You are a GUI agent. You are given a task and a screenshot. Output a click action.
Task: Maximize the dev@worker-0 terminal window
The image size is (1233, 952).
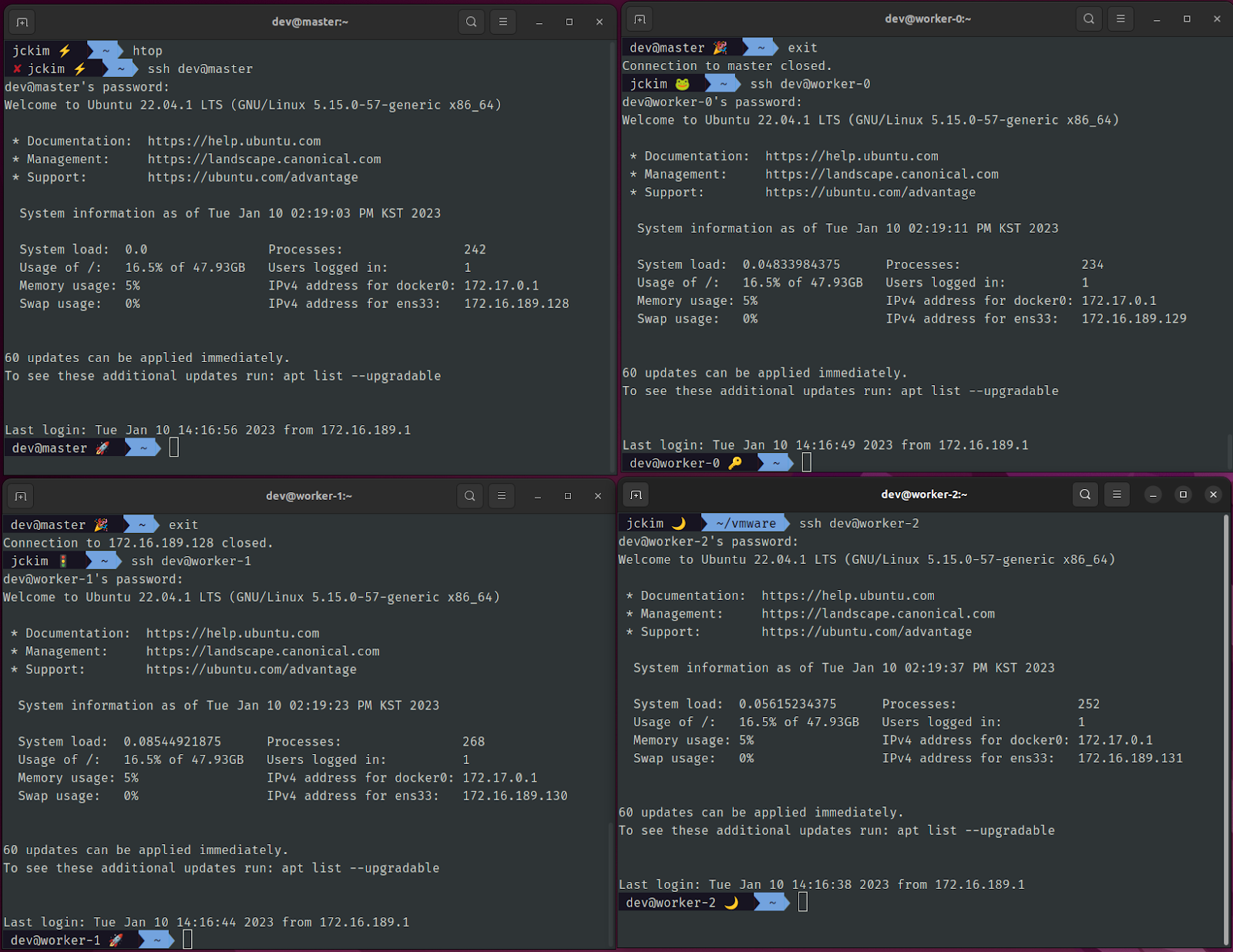click(1187, 19)
